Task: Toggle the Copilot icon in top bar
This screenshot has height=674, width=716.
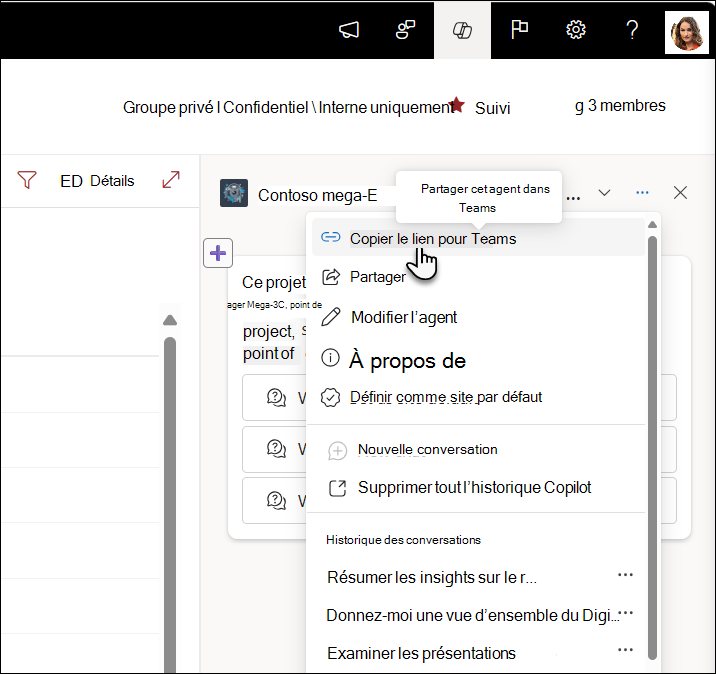Action: coord(462,31)
